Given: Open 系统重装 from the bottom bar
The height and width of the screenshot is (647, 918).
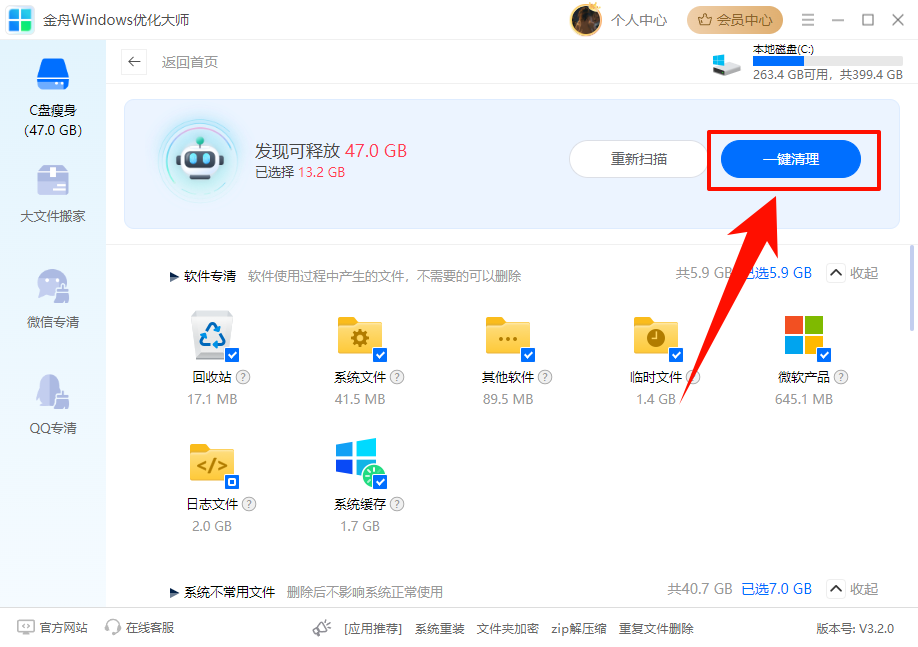Looking at the screenshot, I should point(439,628).
